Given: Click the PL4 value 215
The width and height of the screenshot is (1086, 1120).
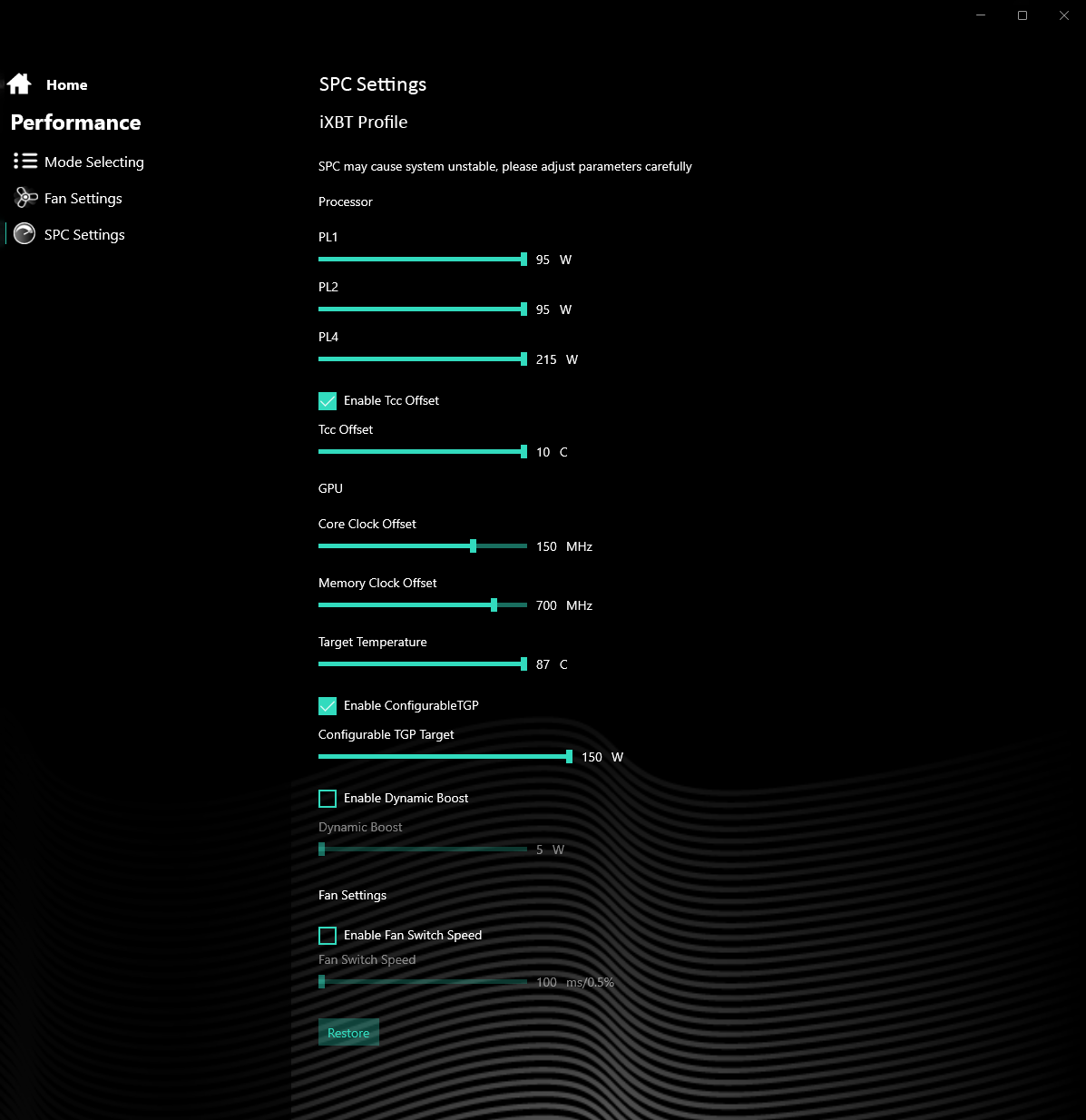Looking at the screenshot, I should click(x=546, y=360).
